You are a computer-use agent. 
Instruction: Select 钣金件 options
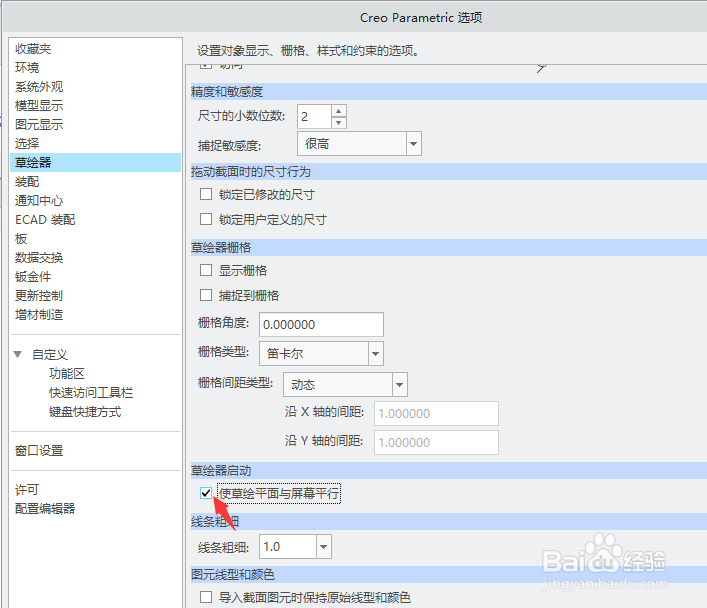click(x=33, y=276)
